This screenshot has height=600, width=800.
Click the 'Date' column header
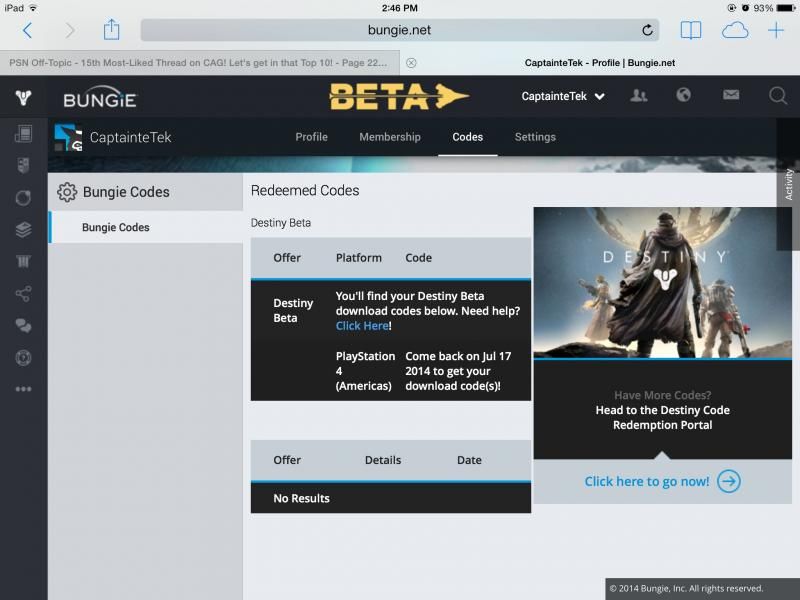pyautogui.click(x=469, y=460)
